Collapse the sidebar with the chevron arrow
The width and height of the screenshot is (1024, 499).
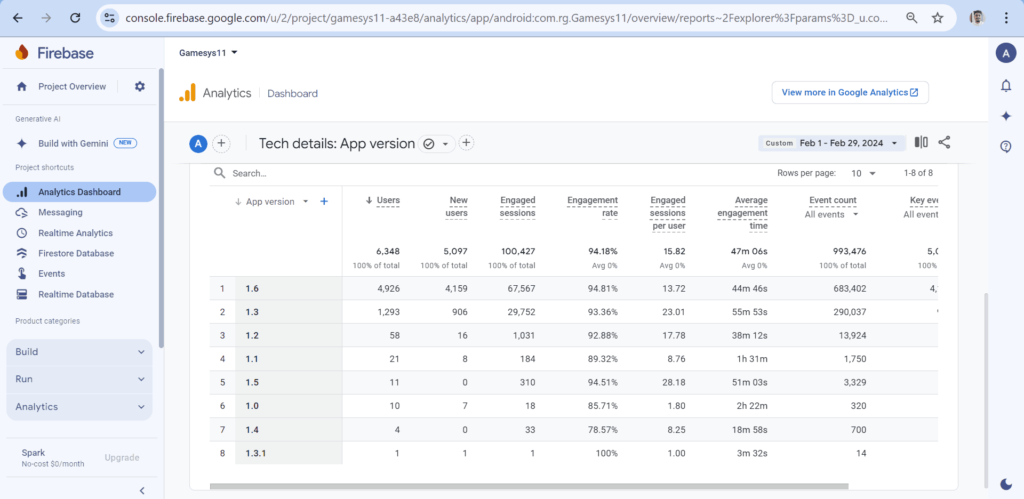pos(141,490)
